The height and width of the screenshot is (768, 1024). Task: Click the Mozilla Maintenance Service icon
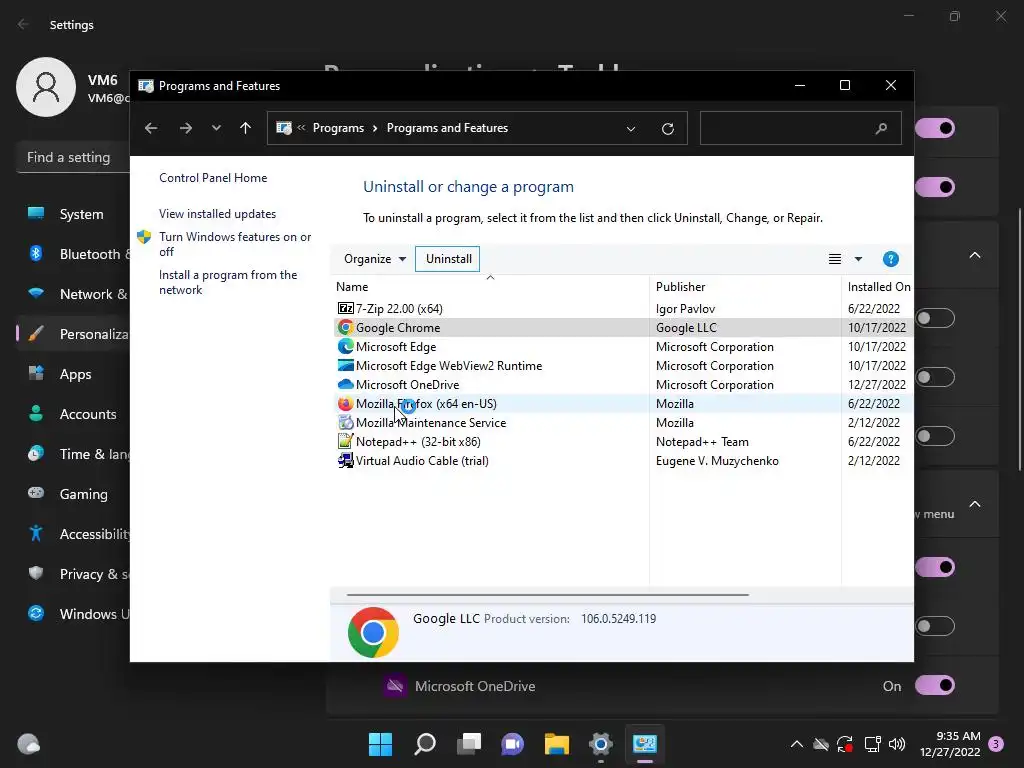point(345,422)
